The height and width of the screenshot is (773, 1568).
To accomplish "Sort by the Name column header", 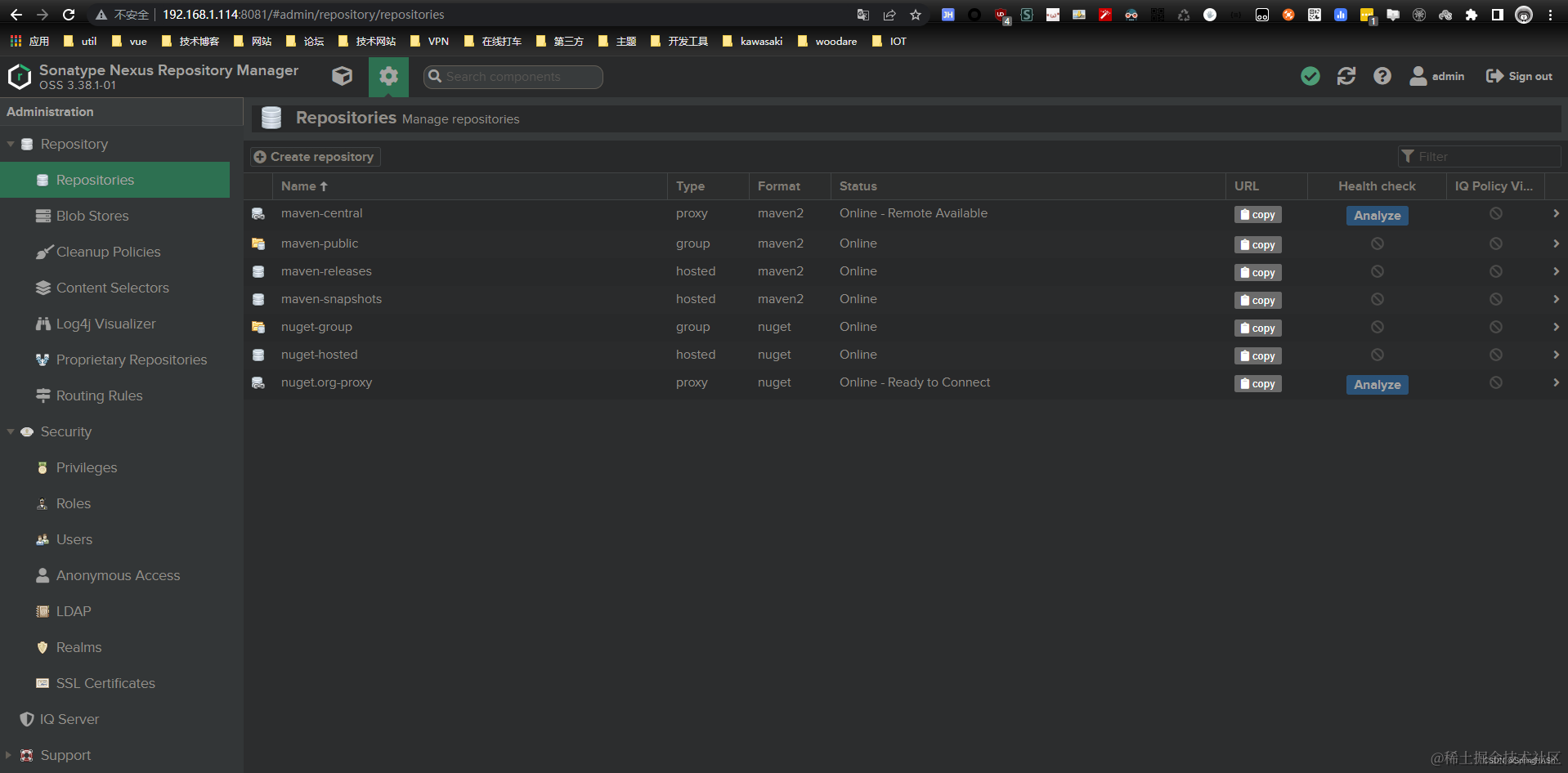I will click(470, 186).
